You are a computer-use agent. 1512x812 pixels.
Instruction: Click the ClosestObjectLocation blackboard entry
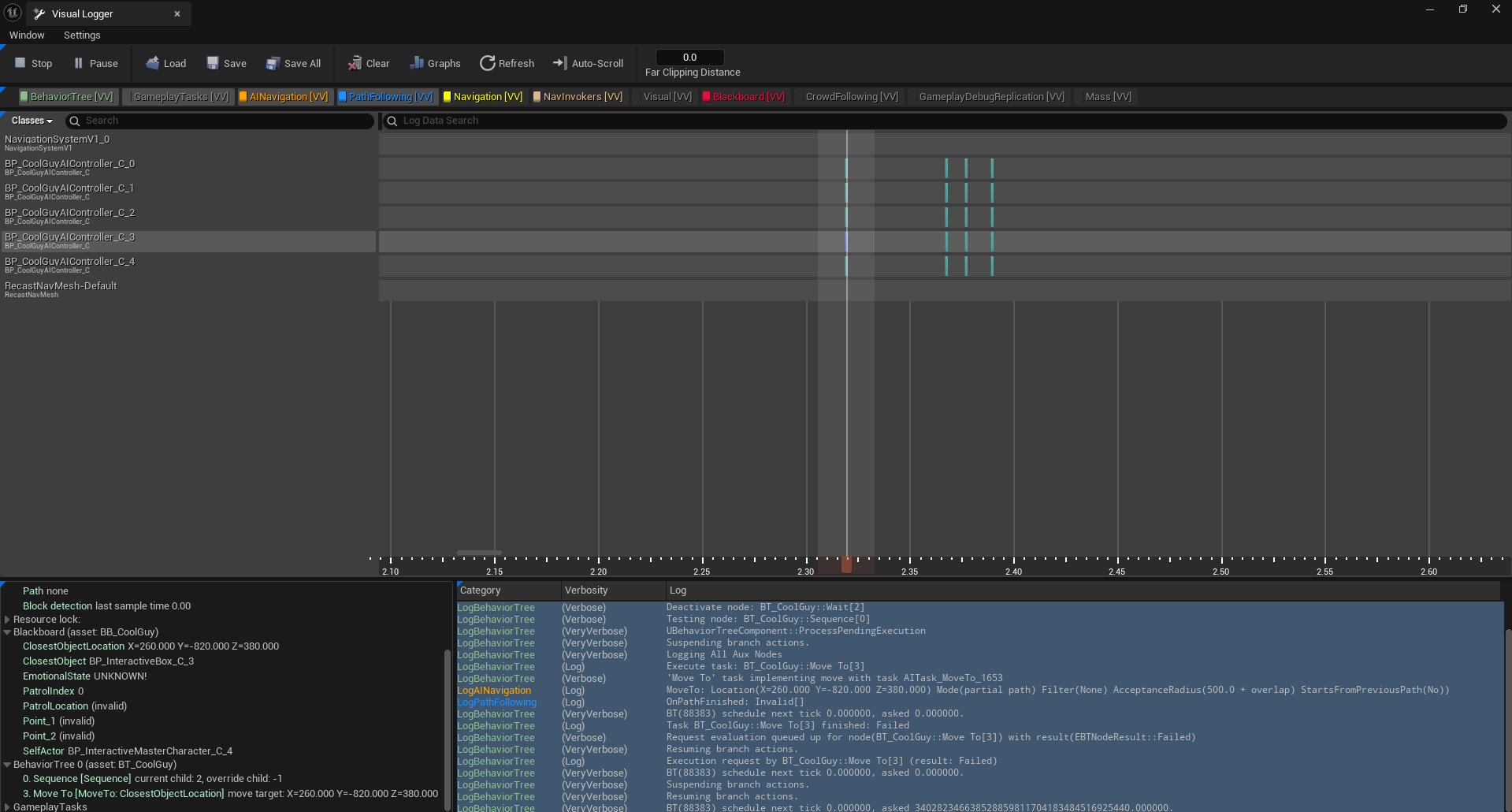point(150,646)
